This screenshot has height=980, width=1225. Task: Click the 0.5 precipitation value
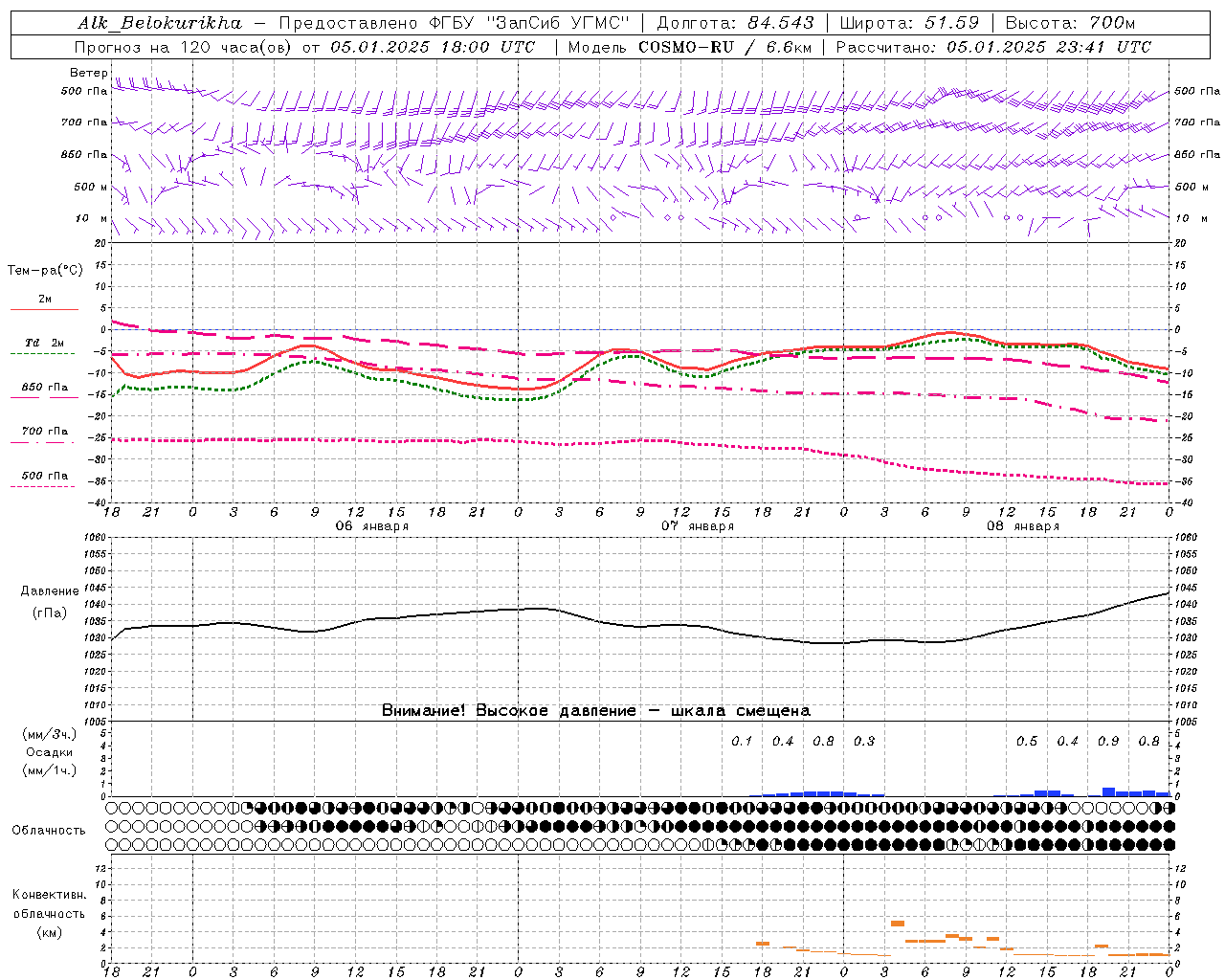[1027, 741]
